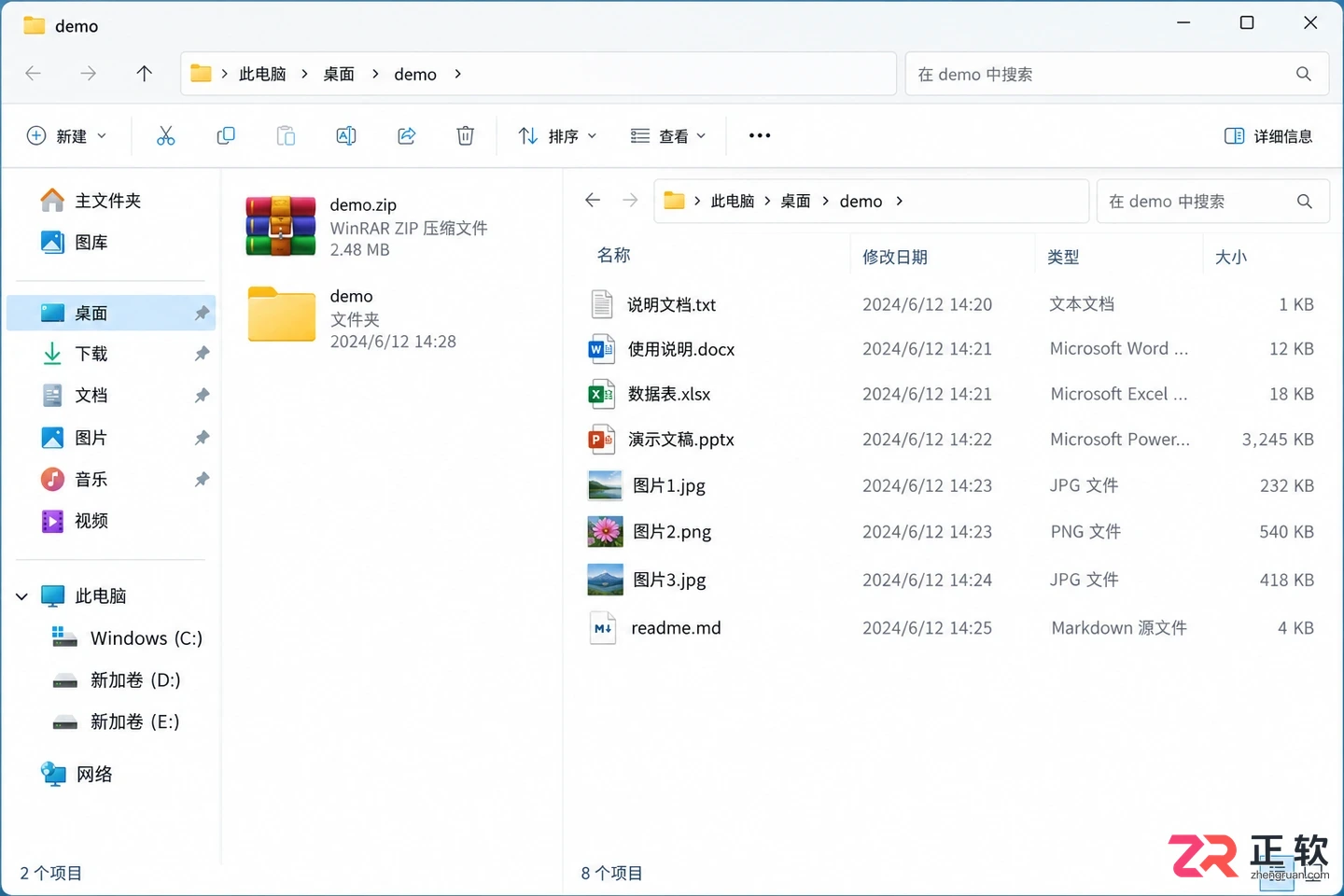Select the 演示文稿.pptx PowerPoint file icon
The width and height of the screenshot is (1344, 896).
point(602,440)
